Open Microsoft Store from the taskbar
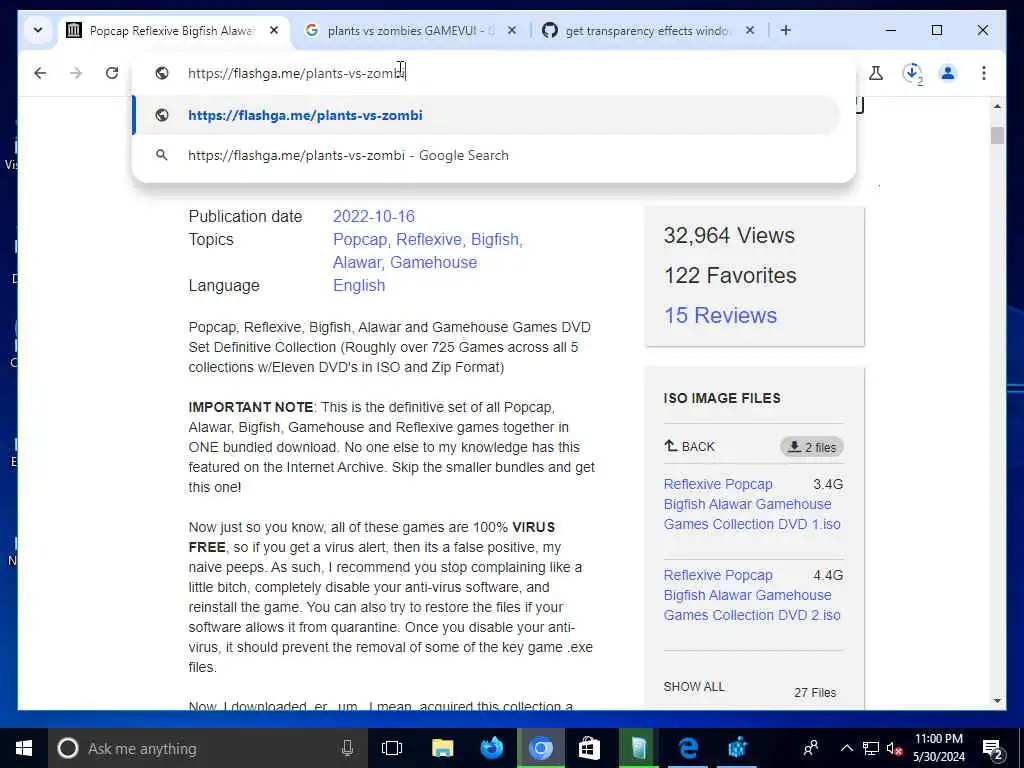The height and width of the screenshot is (768, 1024). tap(590, 748)
